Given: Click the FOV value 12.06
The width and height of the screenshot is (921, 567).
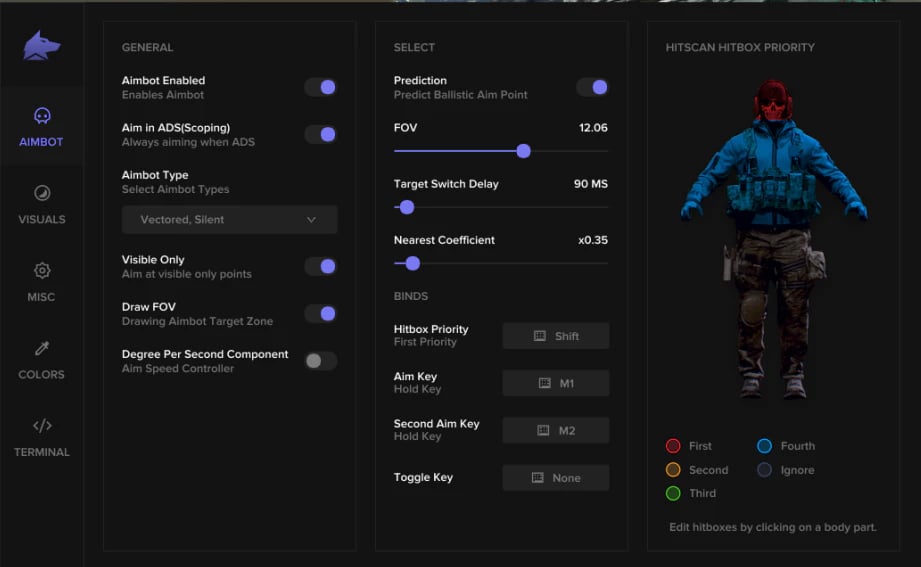Looking at the screenshot, I should click(x=593, y=128).
